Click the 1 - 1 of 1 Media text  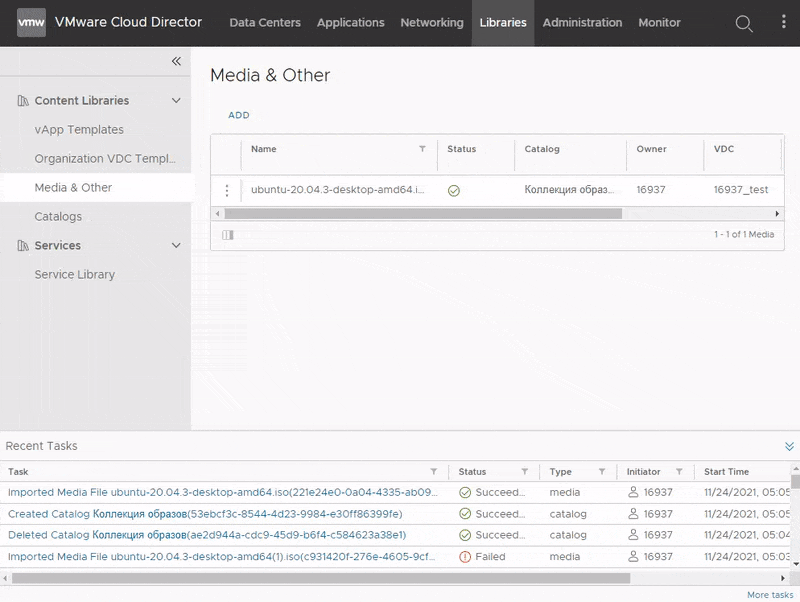pyautogui.click(x=744, y=234)
